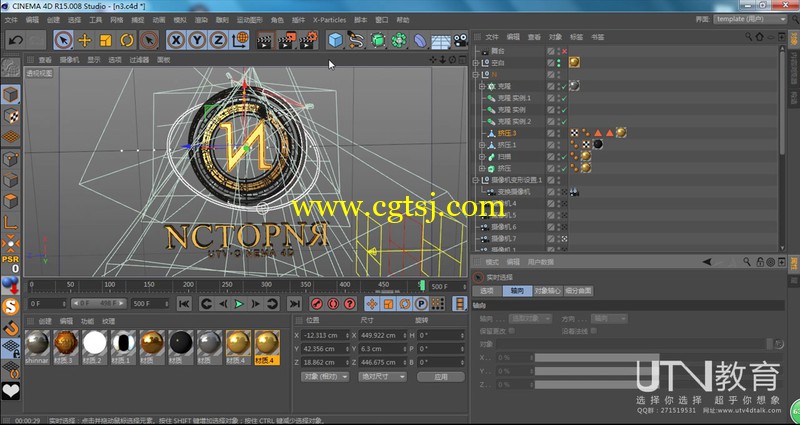Click the 应用 apply button
This screenshot has width=800, height=425.
point(441,377)
